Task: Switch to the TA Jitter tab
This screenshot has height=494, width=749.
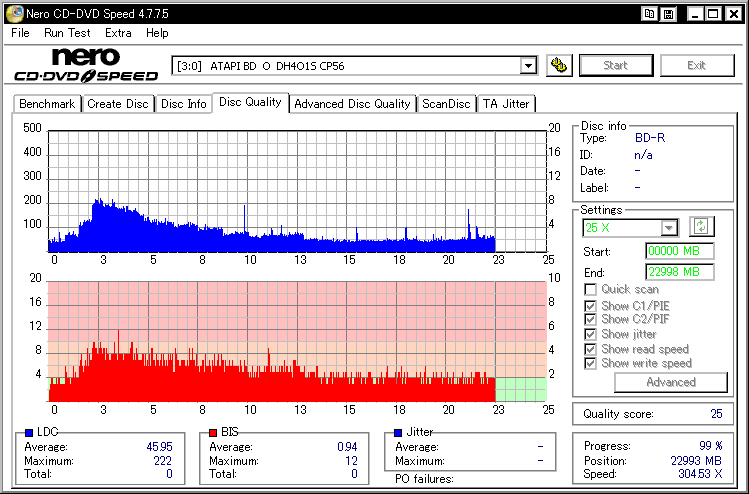Action: click(x=506, y=104)
